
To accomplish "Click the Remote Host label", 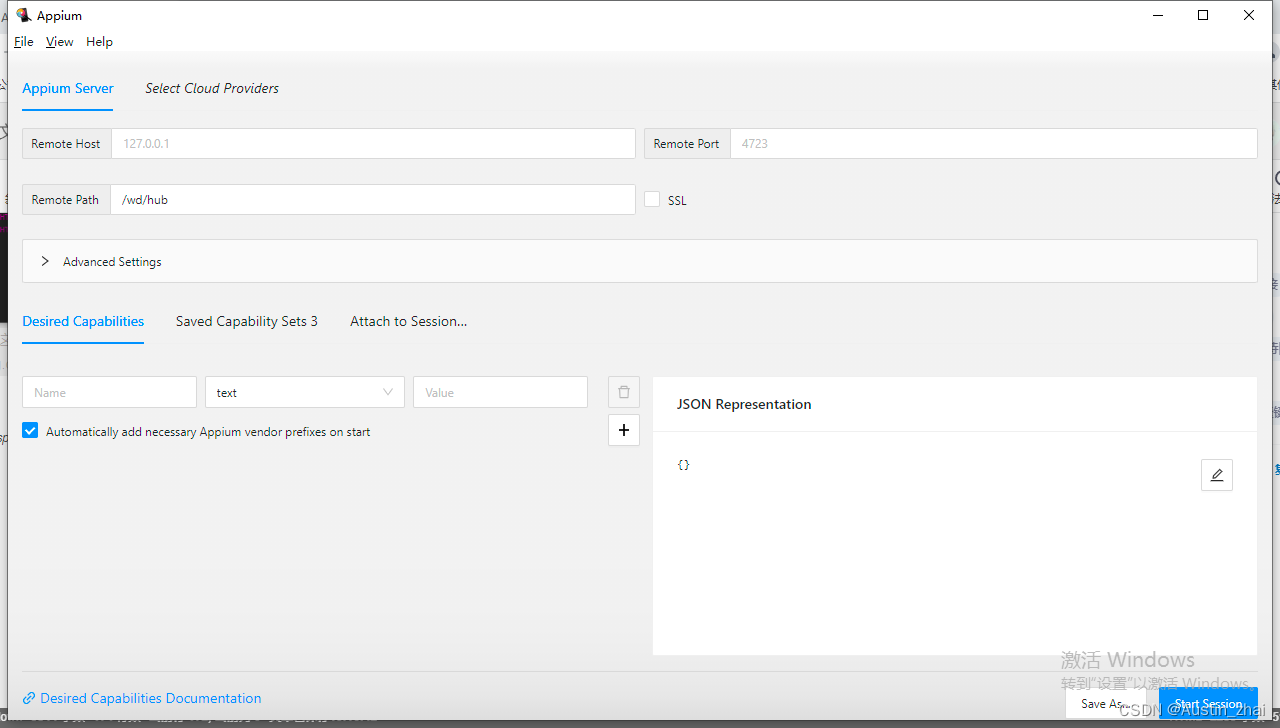I will pos(66,143).
